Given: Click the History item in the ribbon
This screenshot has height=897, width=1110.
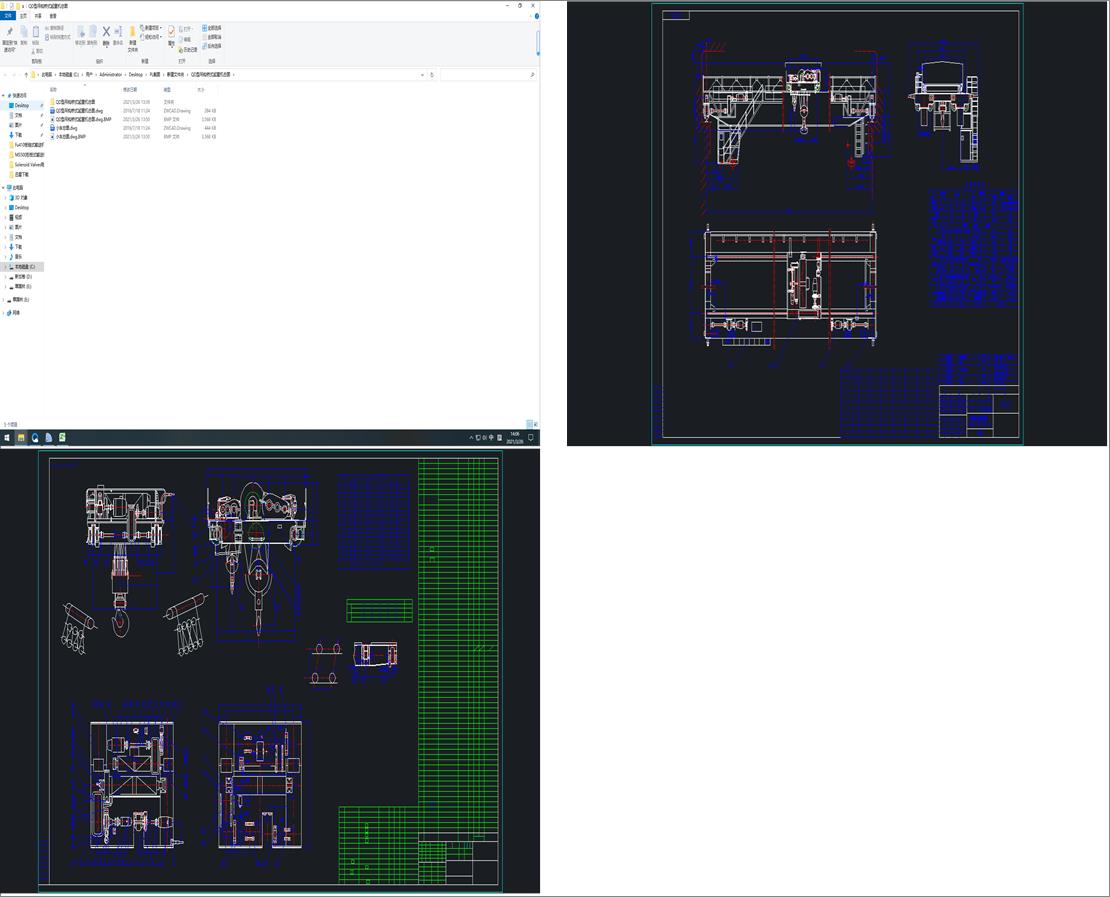Looking at the screenshot, I should pyautogui.click(x=188, y=50).
